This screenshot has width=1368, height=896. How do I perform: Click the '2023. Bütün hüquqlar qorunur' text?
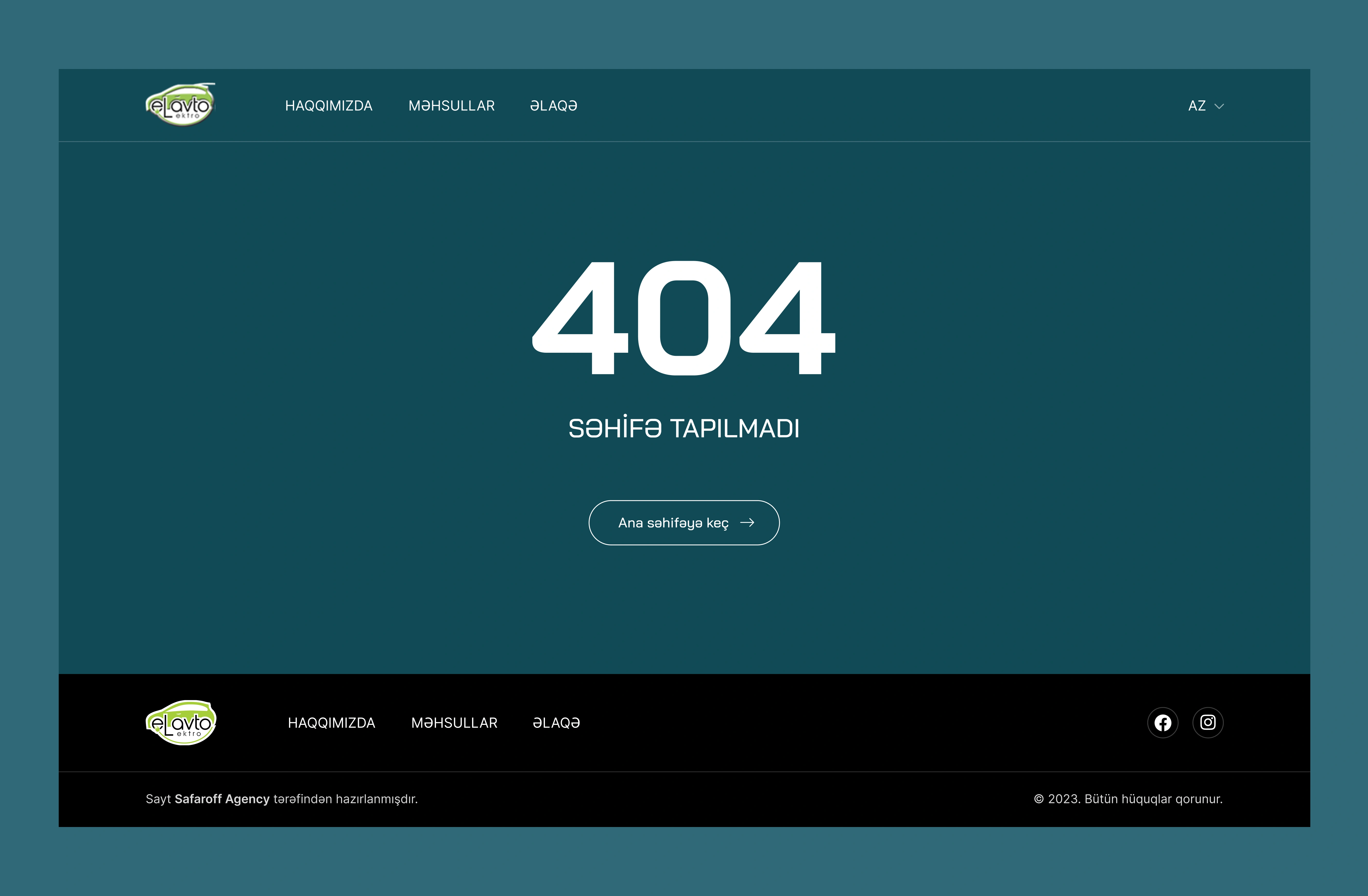(x=1135, y=799)
